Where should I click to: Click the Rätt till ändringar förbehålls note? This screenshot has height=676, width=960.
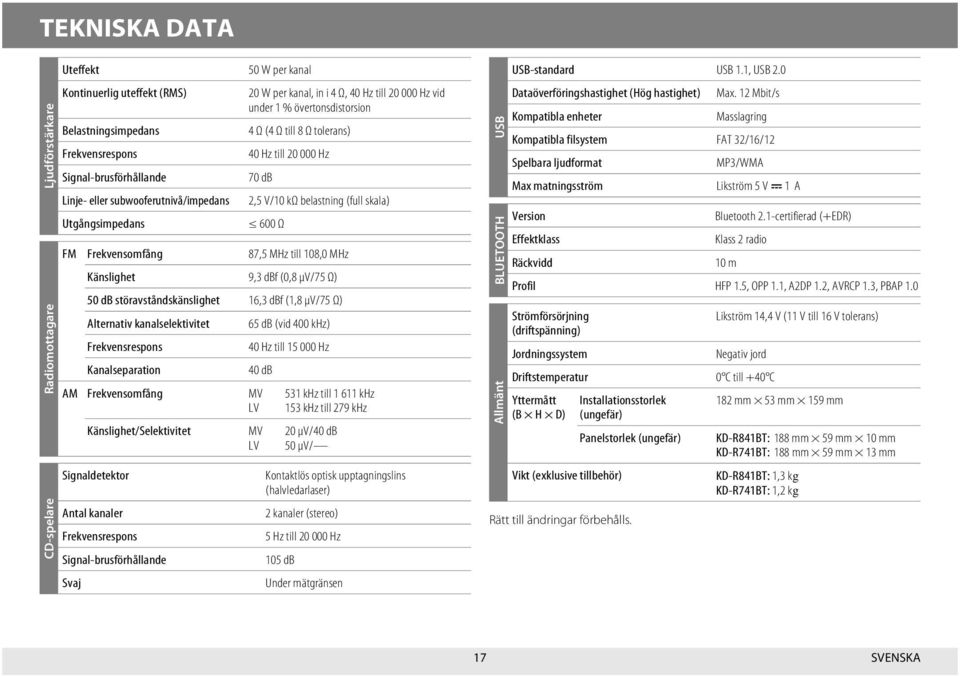coord(560,520)
